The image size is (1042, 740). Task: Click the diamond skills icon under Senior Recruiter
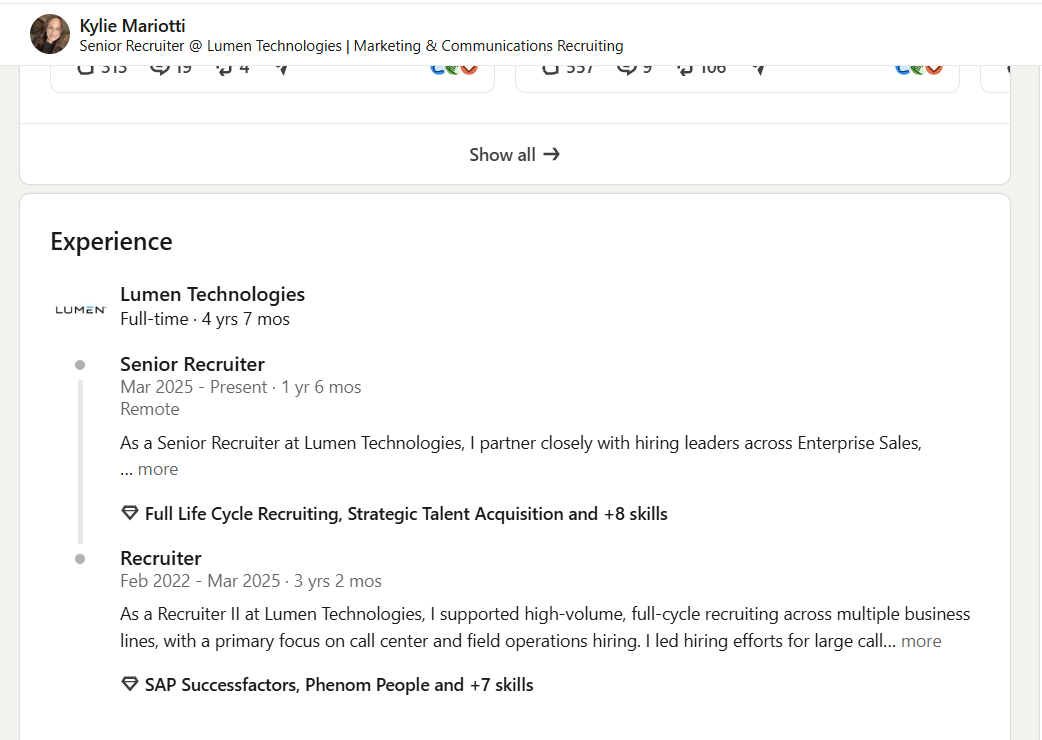pos(130,513)
